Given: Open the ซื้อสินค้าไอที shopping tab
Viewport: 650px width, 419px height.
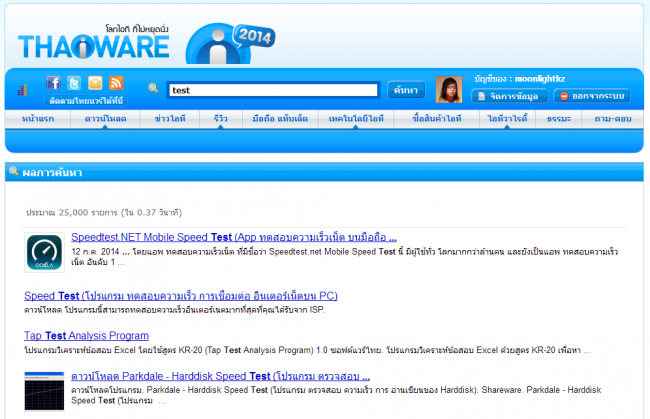Looking at the screenshot, I should [437, 119].
